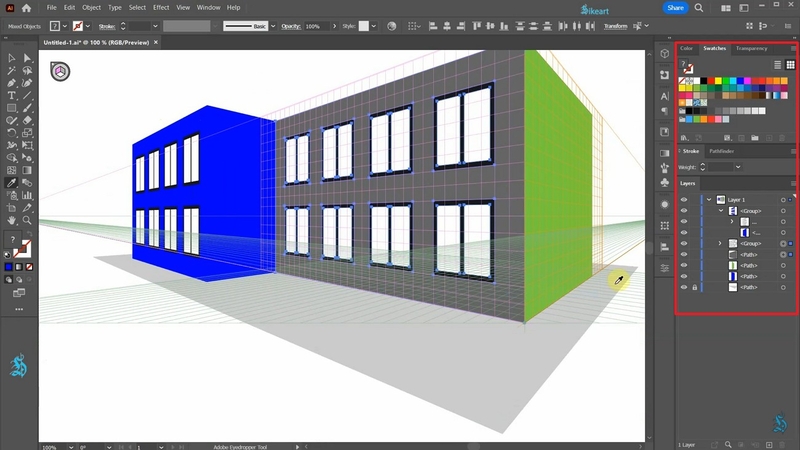Close the Untitled-1.ai document tab
Image resolution: width=800 pixels, height=450 pixels.
pyautogui.click(x=156, y=42)
